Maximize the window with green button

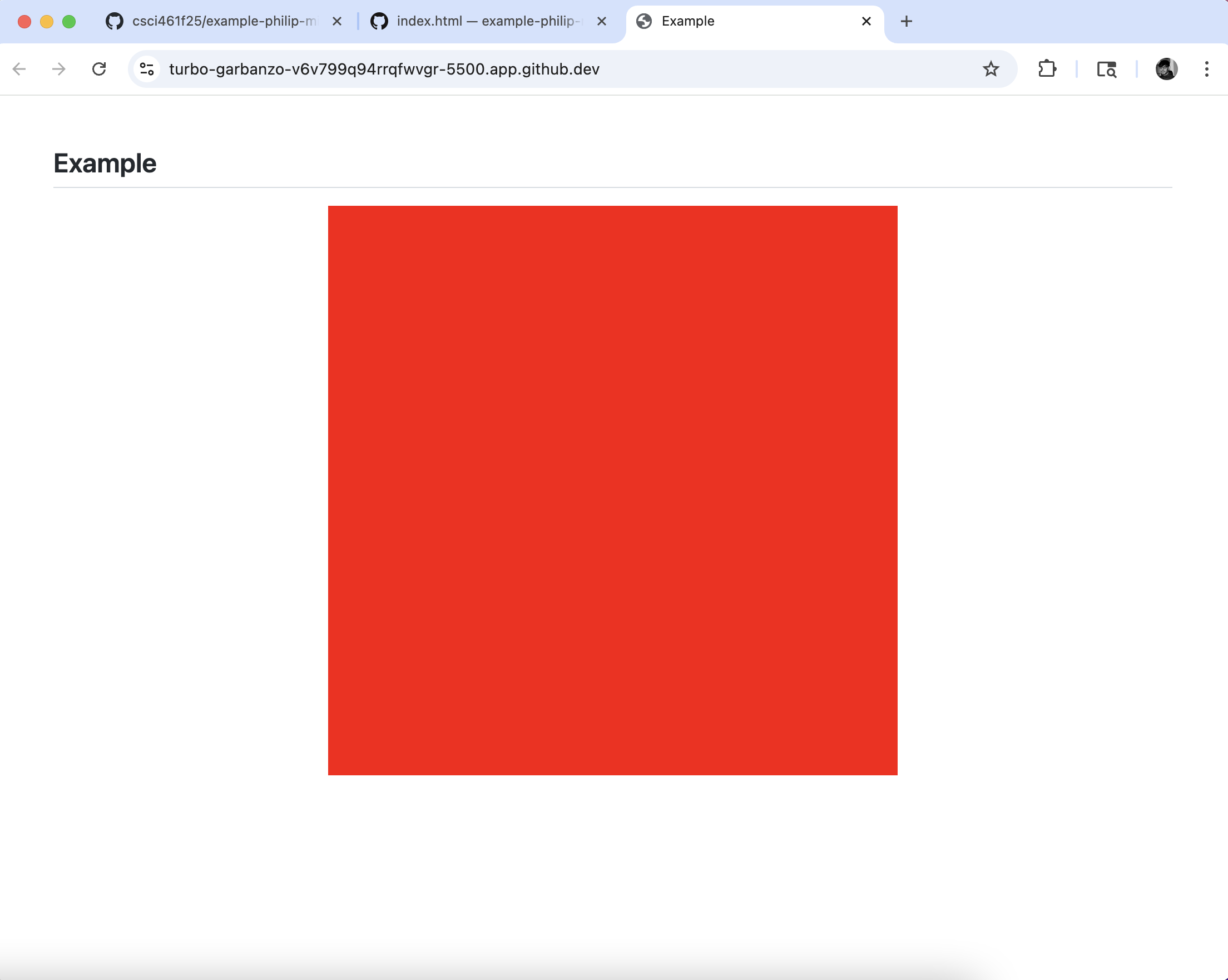pyautogui.click(x=69, y=22)
